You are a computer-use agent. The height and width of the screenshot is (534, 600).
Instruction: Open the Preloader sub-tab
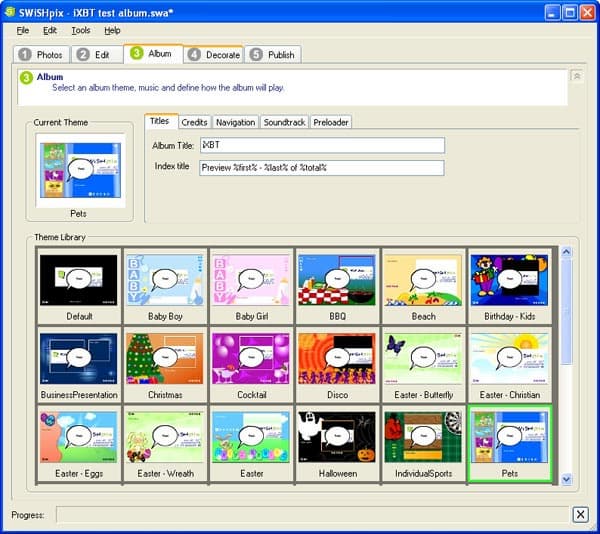point(331,122)
